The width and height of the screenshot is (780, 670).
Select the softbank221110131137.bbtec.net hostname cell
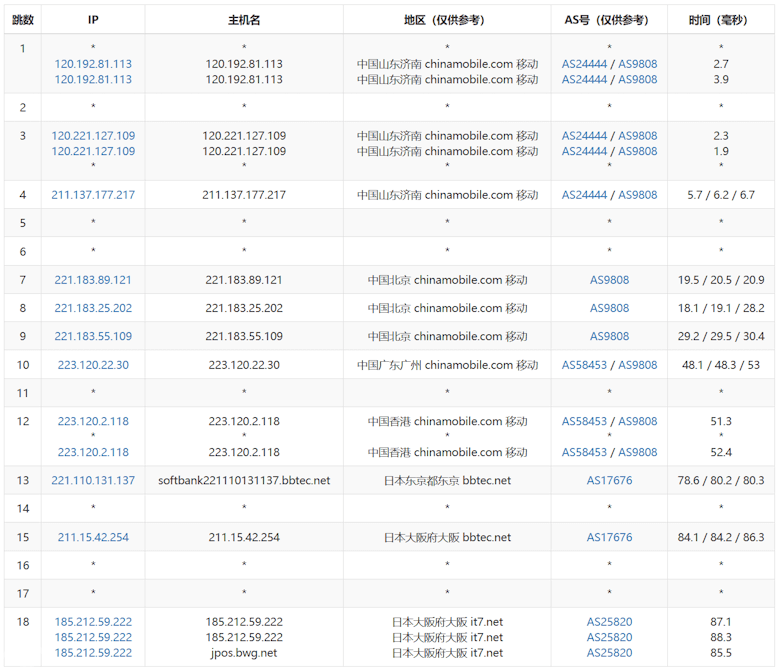(x=244, y=480)
